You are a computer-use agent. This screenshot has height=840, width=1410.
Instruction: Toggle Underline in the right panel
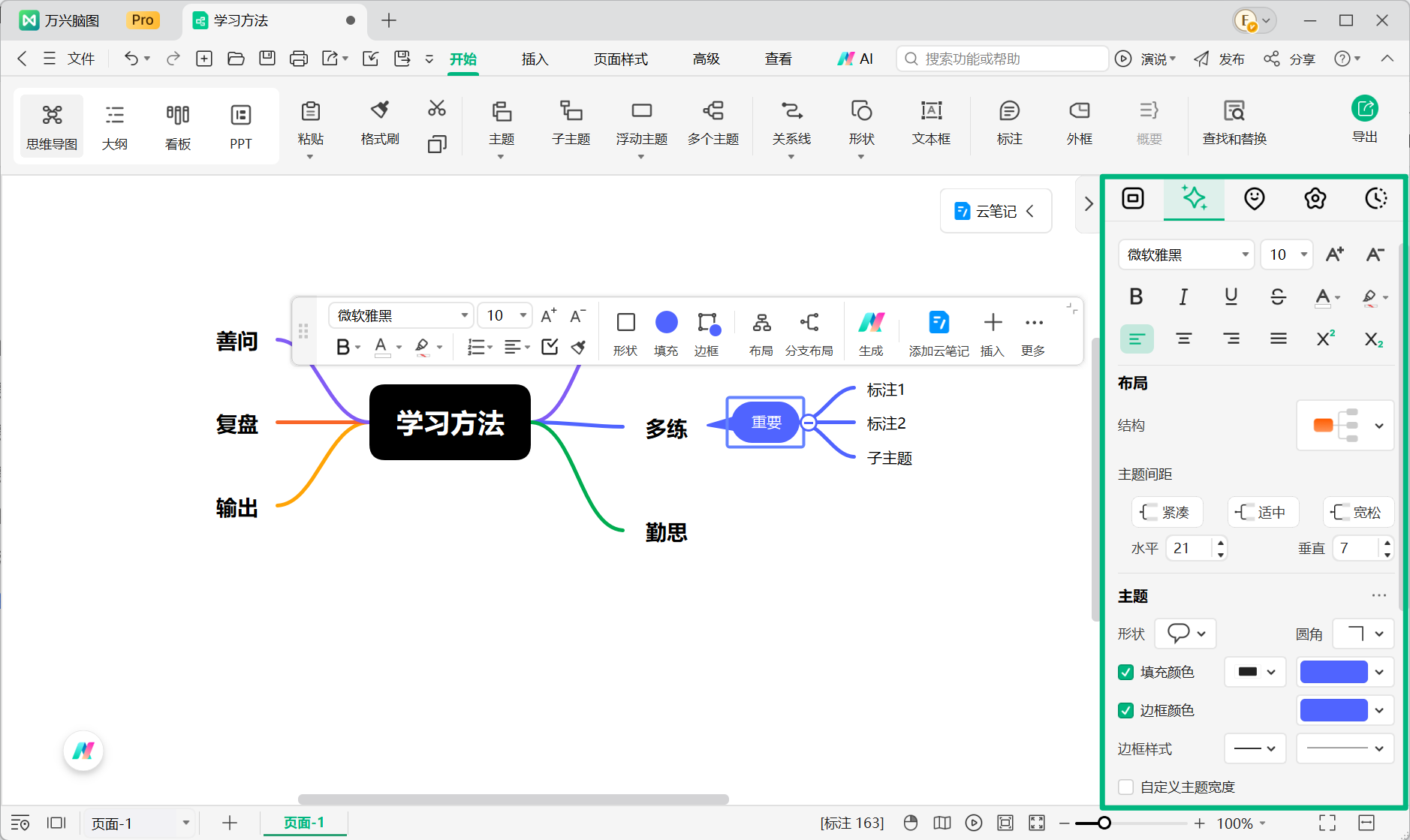[1231, 297]
